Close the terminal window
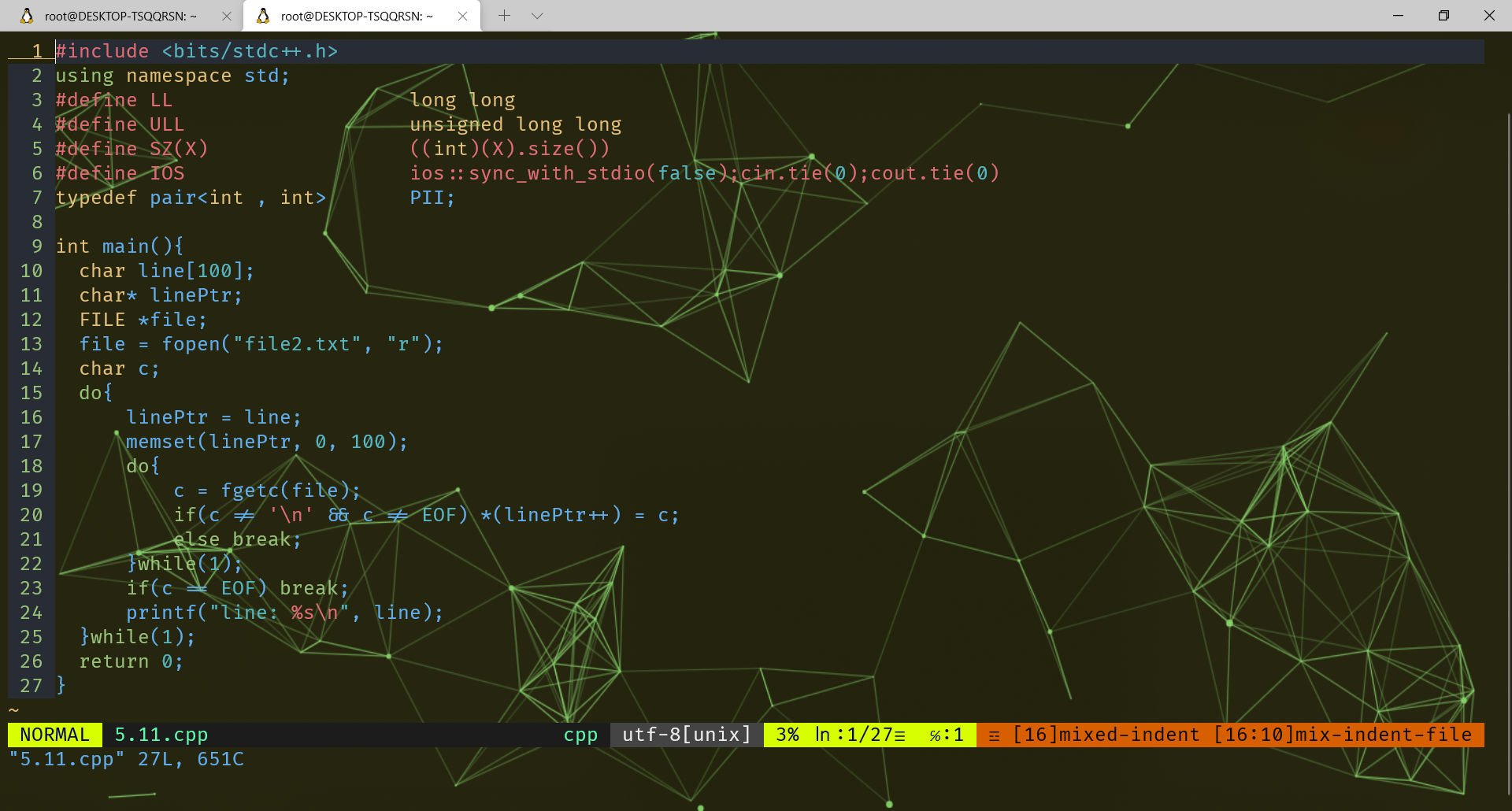The height and width of the screenshot is (811, 1512). click(1489, 16)
